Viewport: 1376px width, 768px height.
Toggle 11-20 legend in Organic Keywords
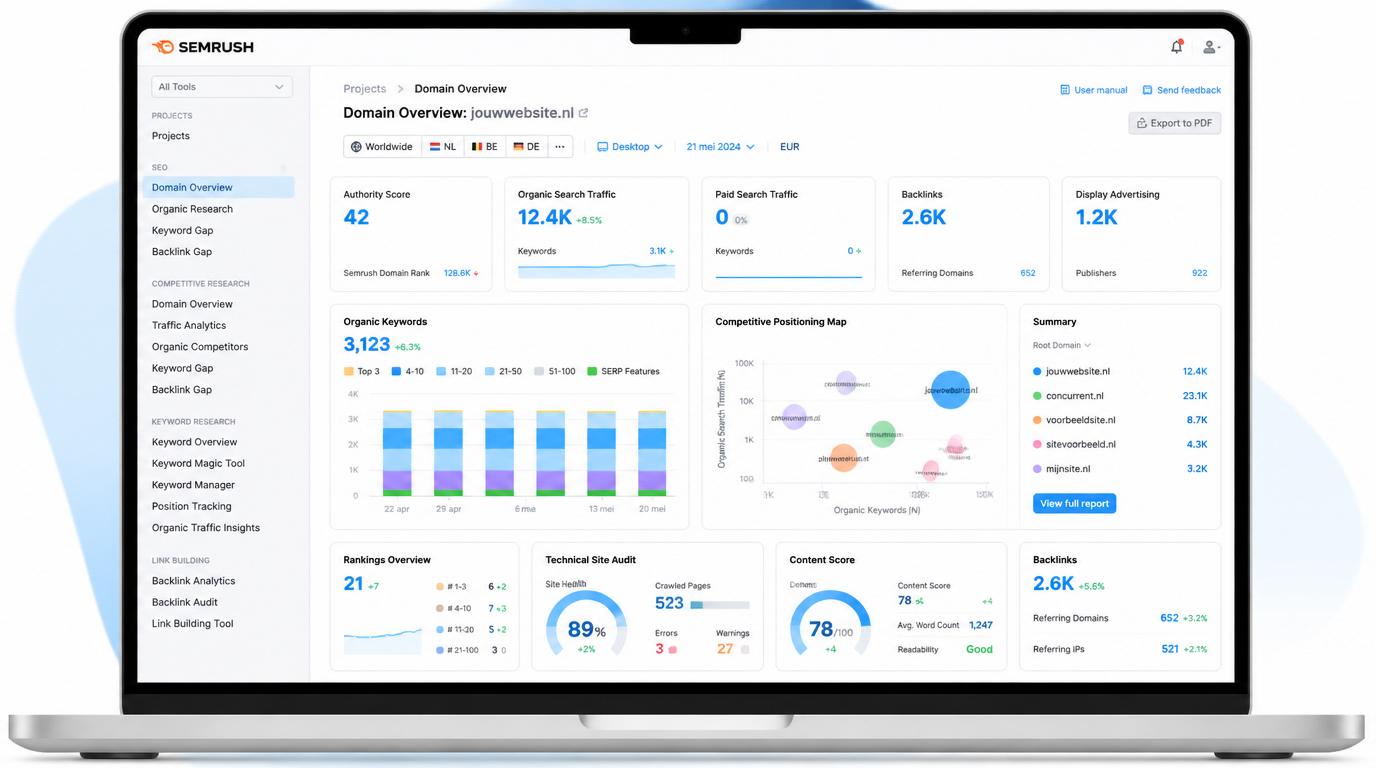point(454,371)
